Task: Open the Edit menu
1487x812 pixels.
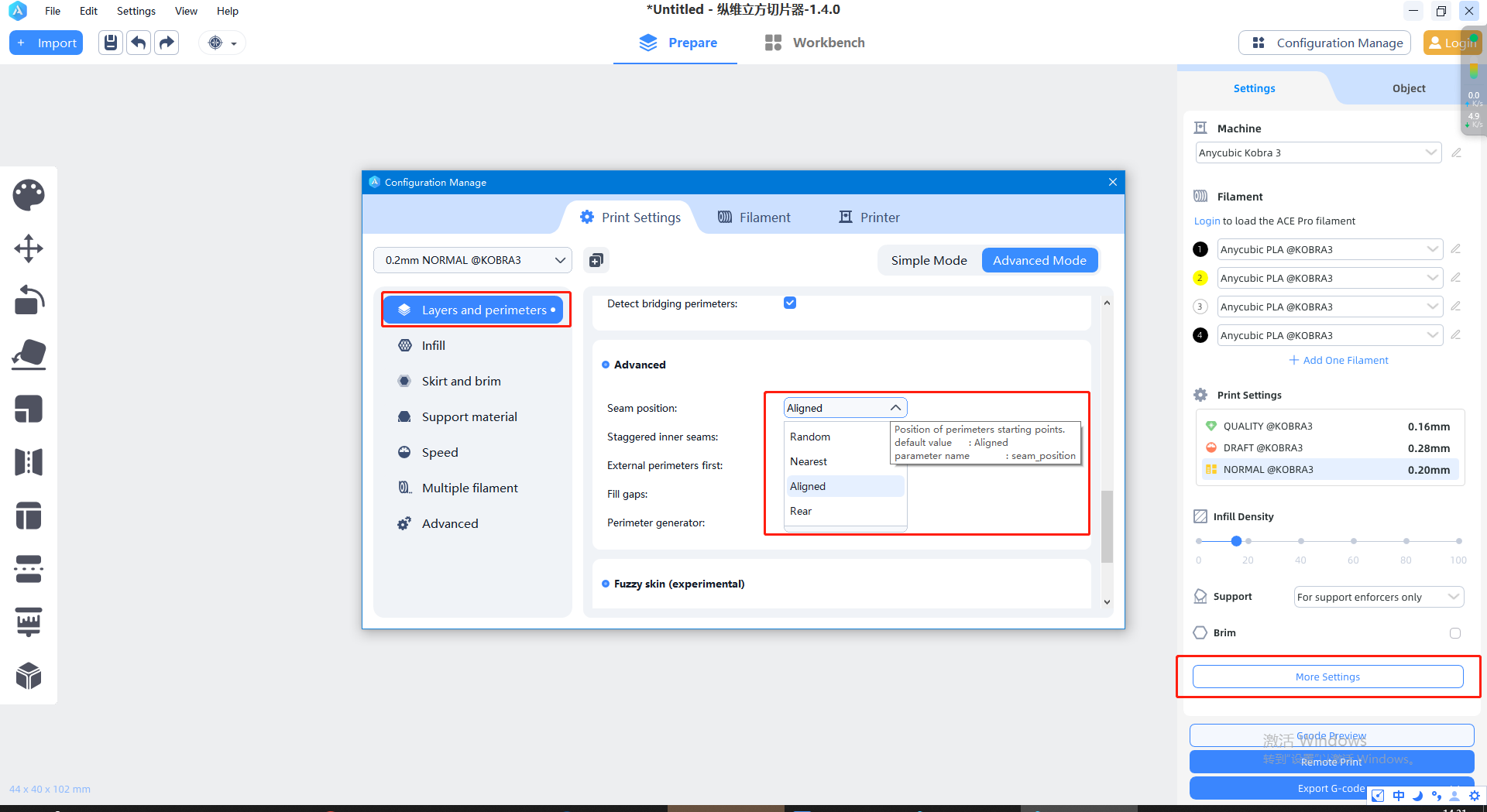Action: click(88, 11)
